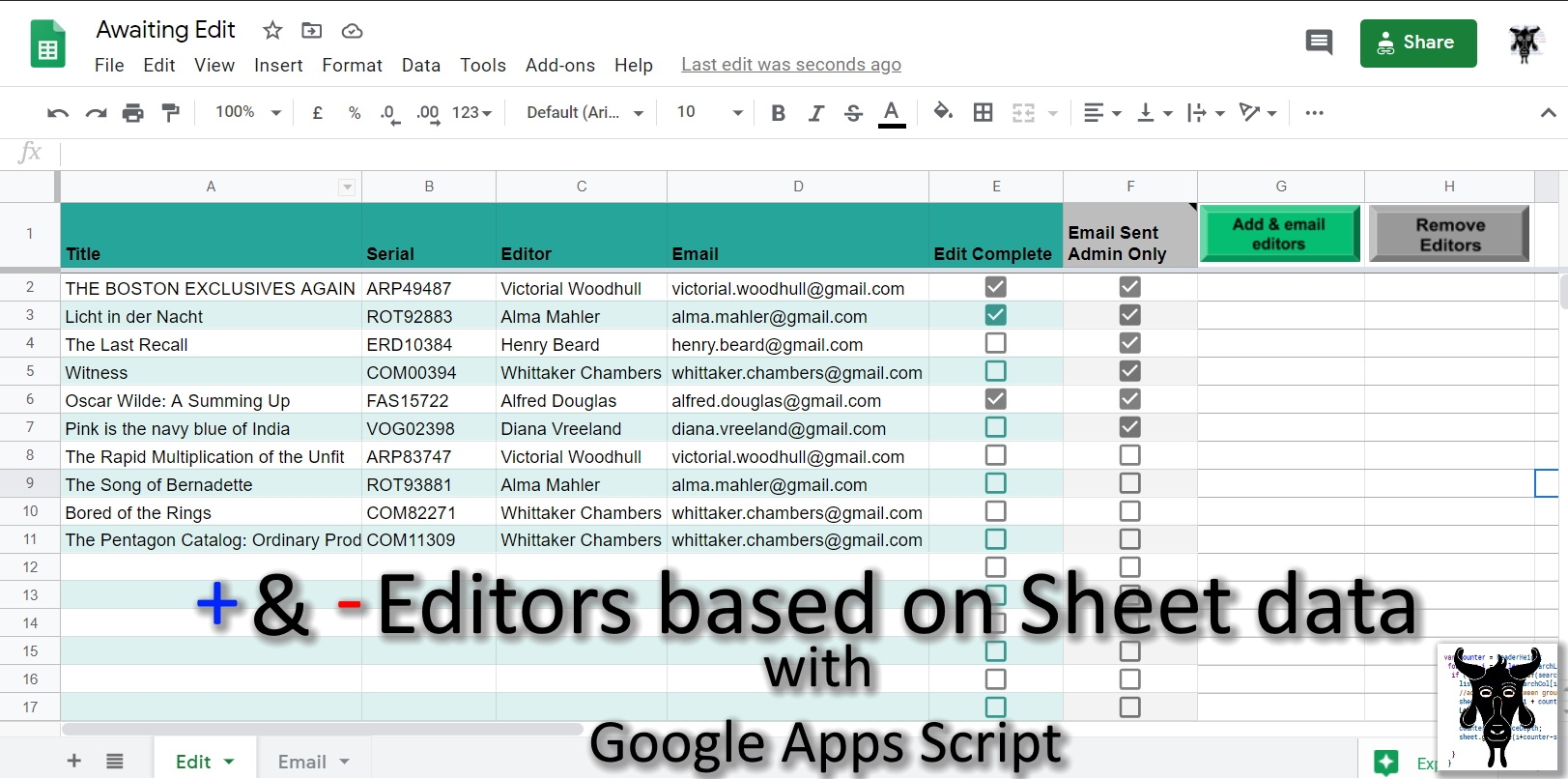The image size is (1568, 779).
Task: Select the Paint format tool
Action: click(x=171, y=113)
